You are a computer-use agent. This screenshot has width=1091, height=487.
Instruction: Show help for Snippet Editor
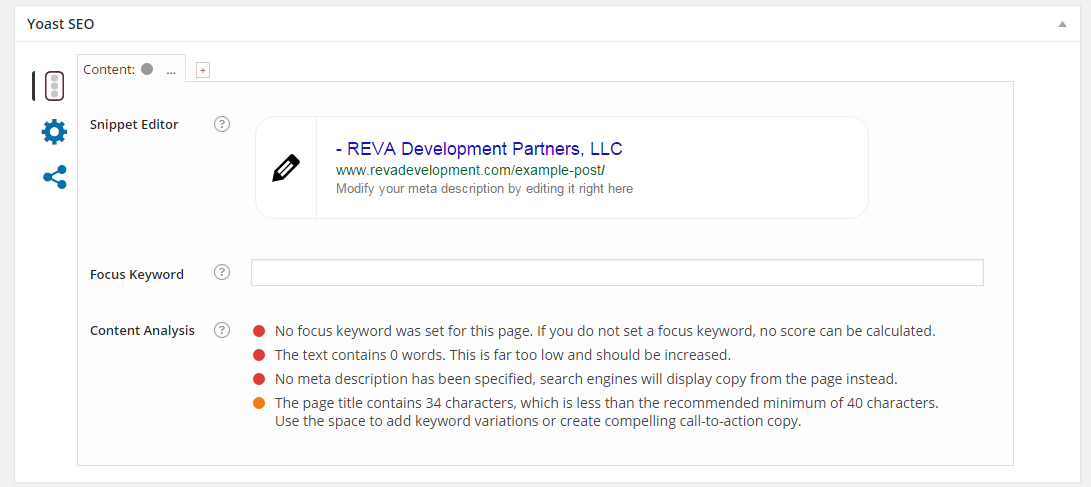coord(221,125)
